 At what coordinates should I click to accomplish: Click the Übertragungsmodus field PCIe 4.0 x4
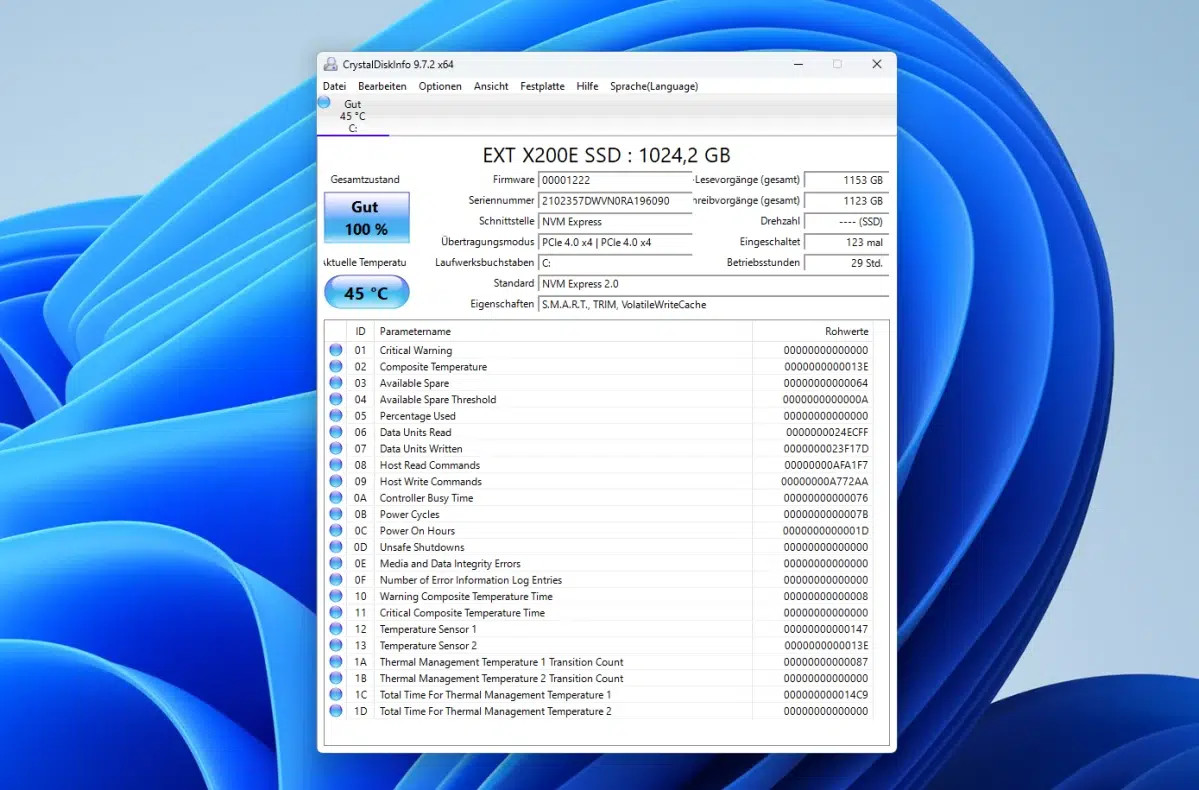pos(615,242)
